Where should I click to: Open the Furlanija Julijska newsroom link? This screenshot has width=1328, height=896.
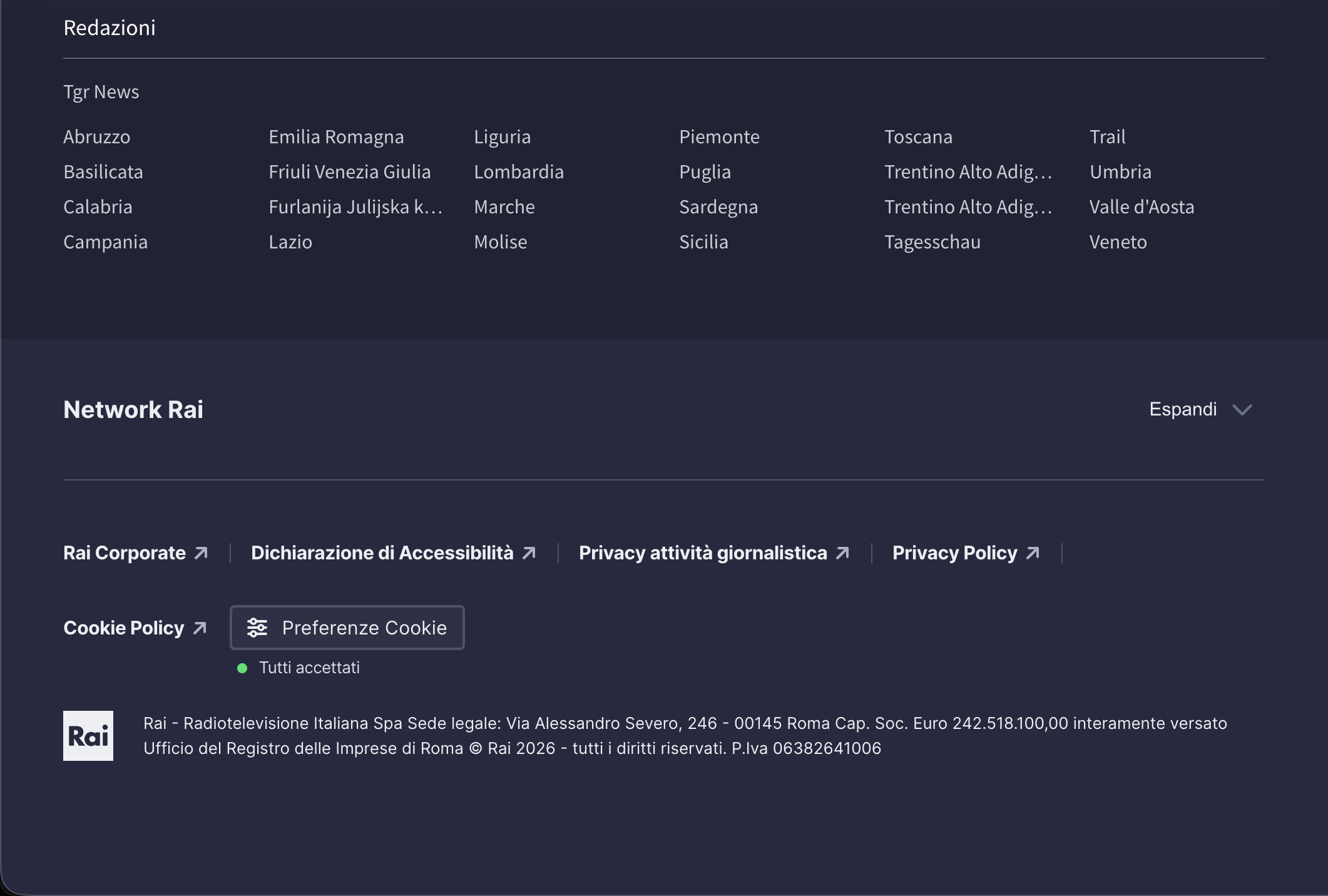(x=355, y=207)
